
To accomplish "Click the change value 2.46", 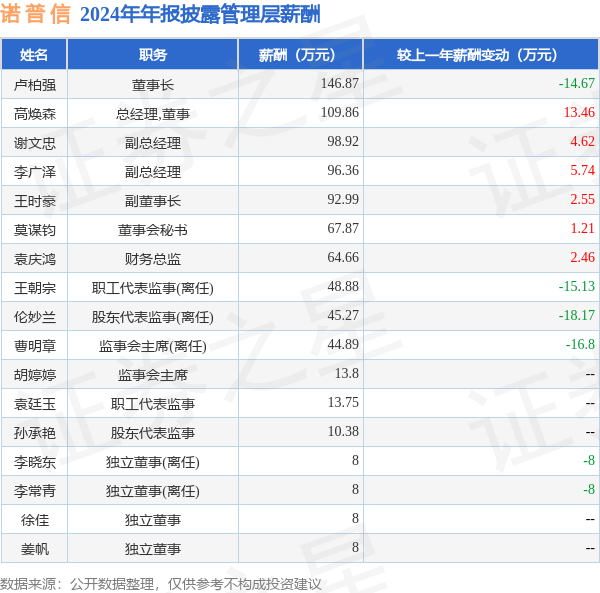I will (x=582, y=257).
